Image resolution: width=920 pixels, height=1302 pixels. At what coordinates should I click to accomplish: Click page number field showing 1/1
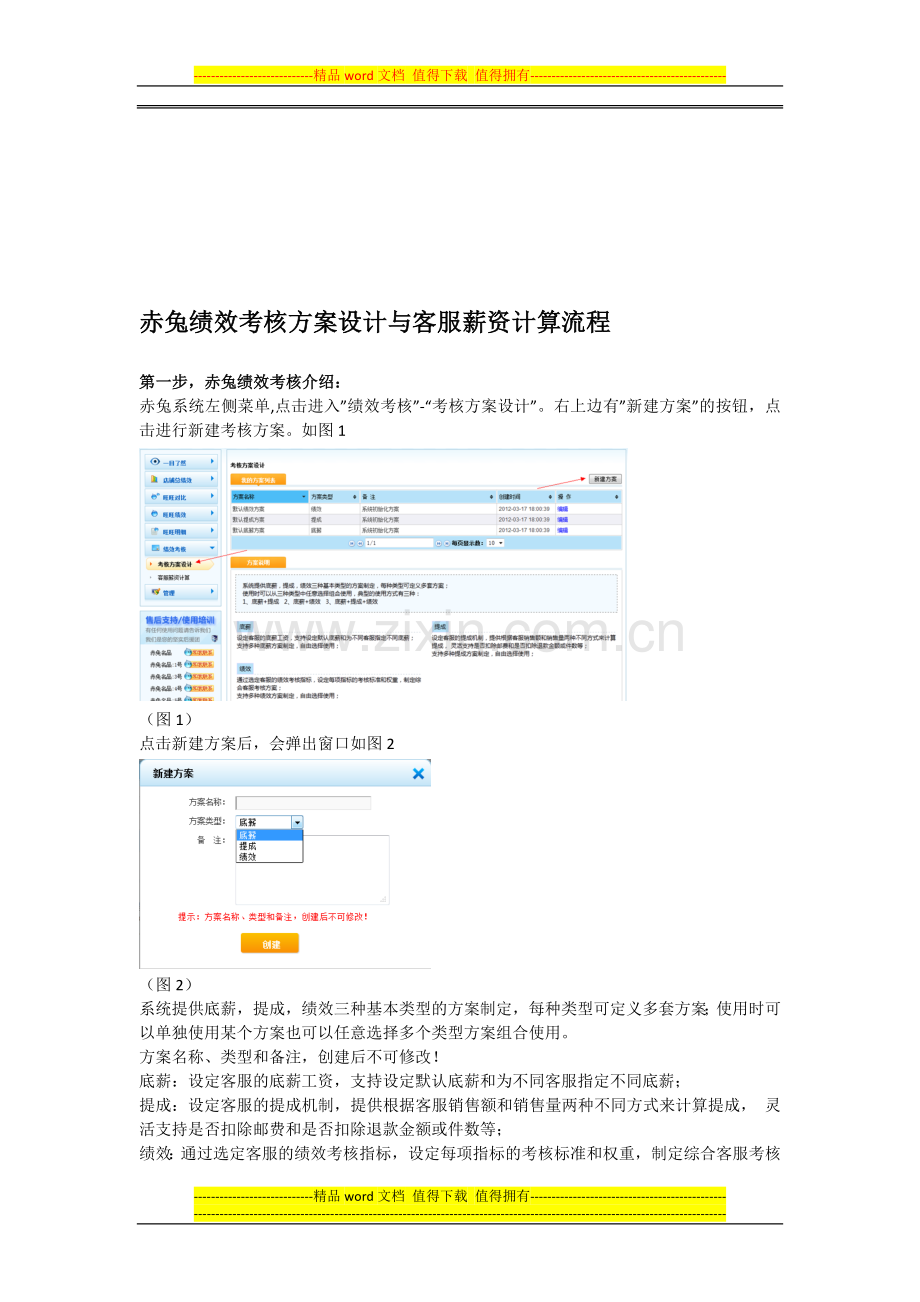coord(397,543)
